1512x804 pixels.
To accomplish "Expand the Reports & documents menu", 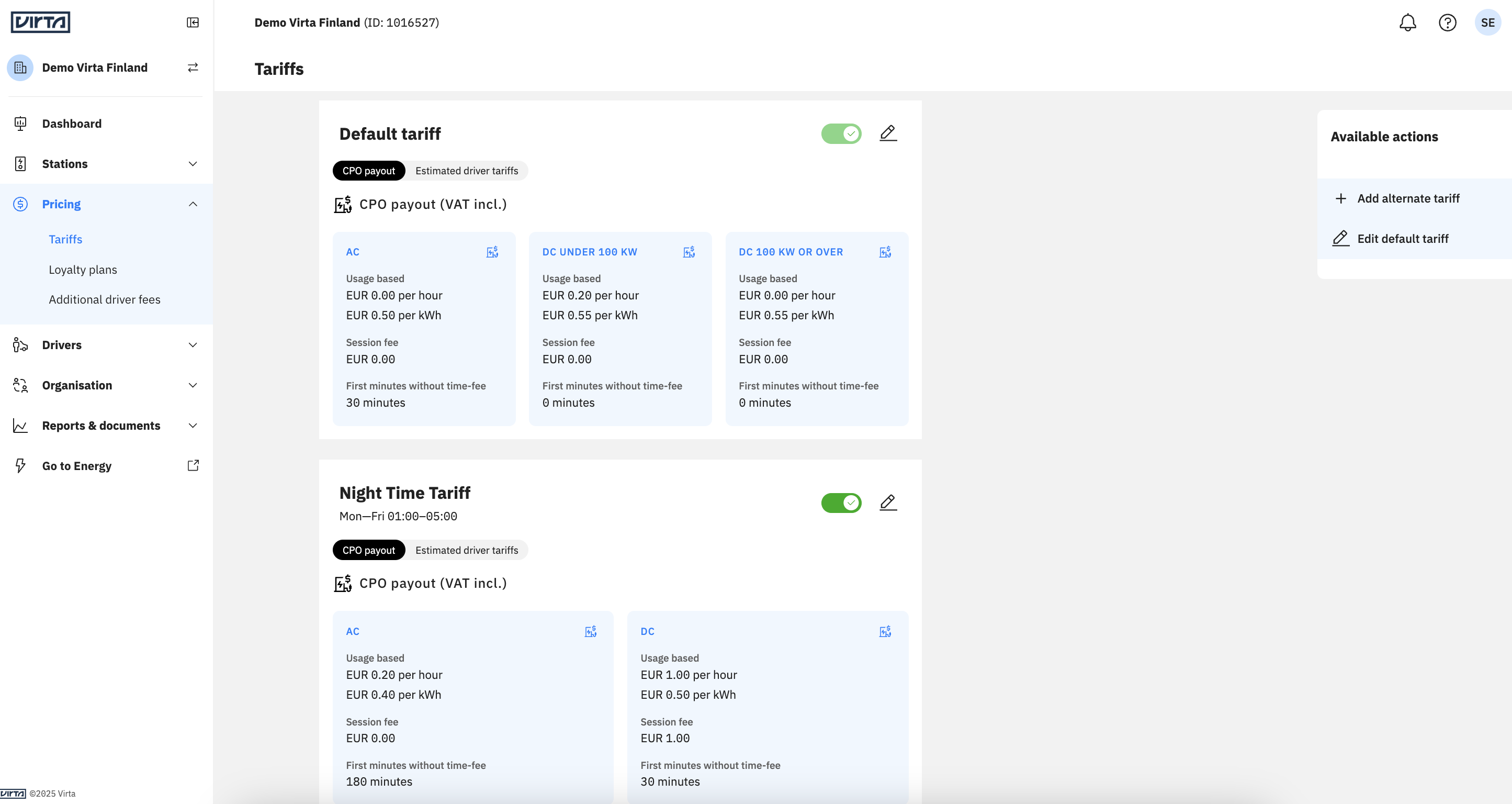I will point(106,426).
